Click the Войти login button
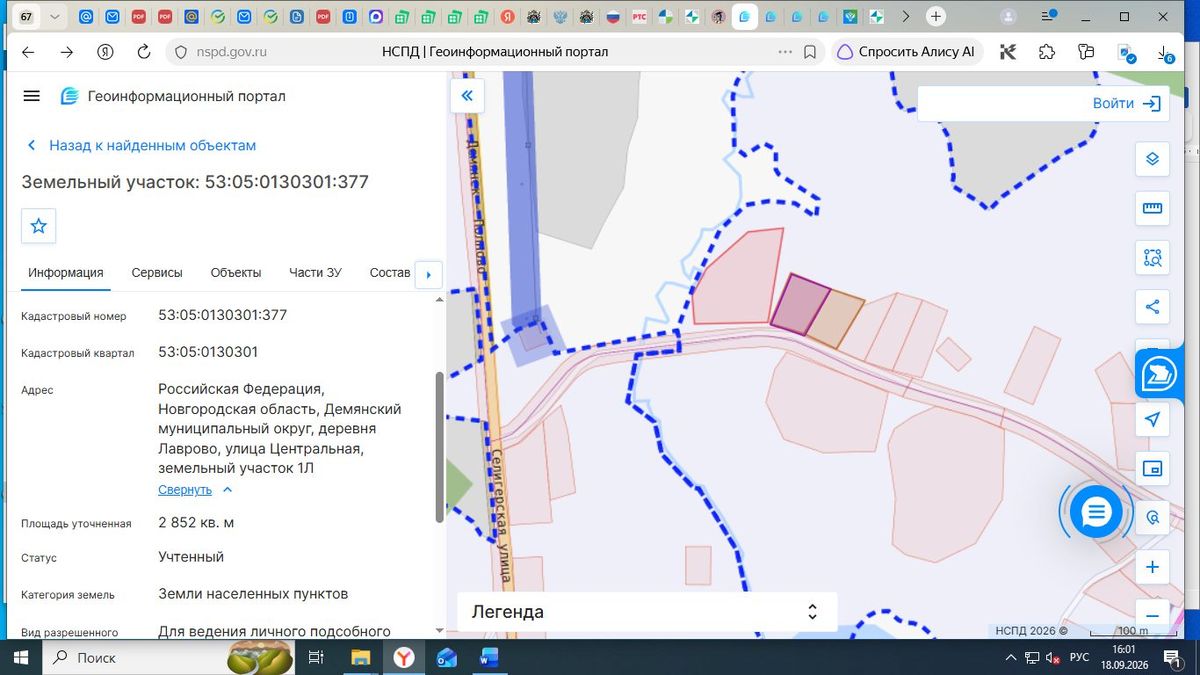Image resolution: width=1200 pixels, height=675 pixels. 1127,103
